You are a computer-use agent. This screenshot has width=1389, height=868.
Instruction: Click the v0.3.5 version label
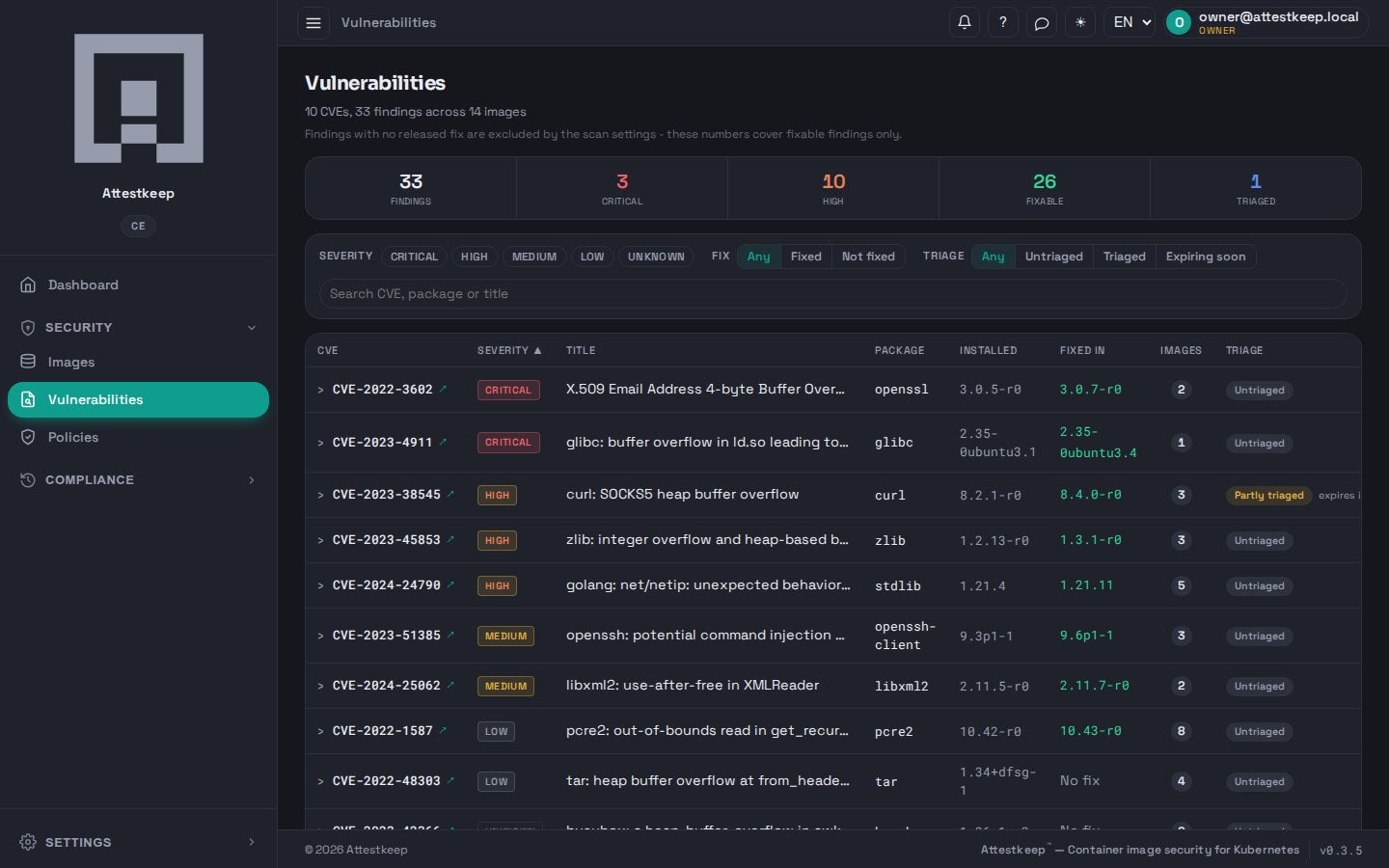(1341, 851)
